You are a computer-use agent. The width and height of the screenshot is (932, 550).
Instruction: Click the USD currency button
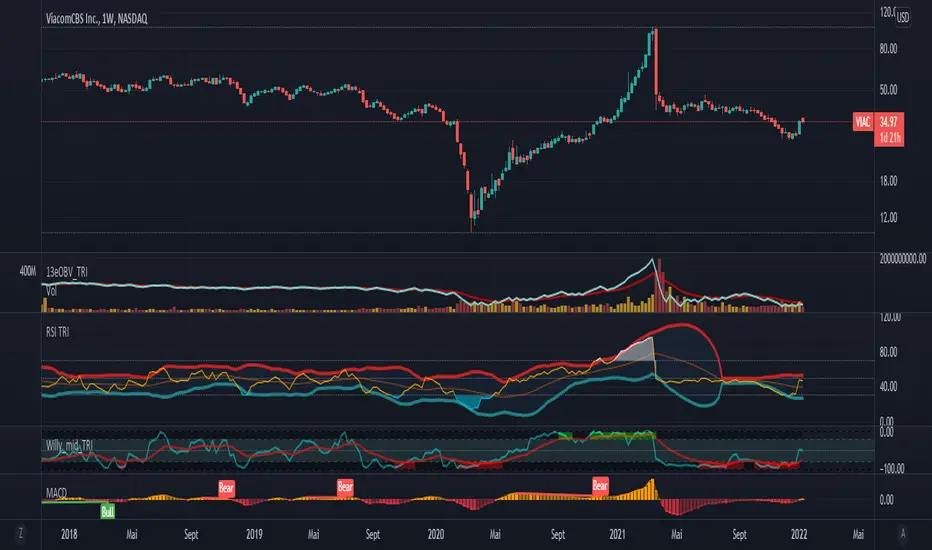click(902, 17)
